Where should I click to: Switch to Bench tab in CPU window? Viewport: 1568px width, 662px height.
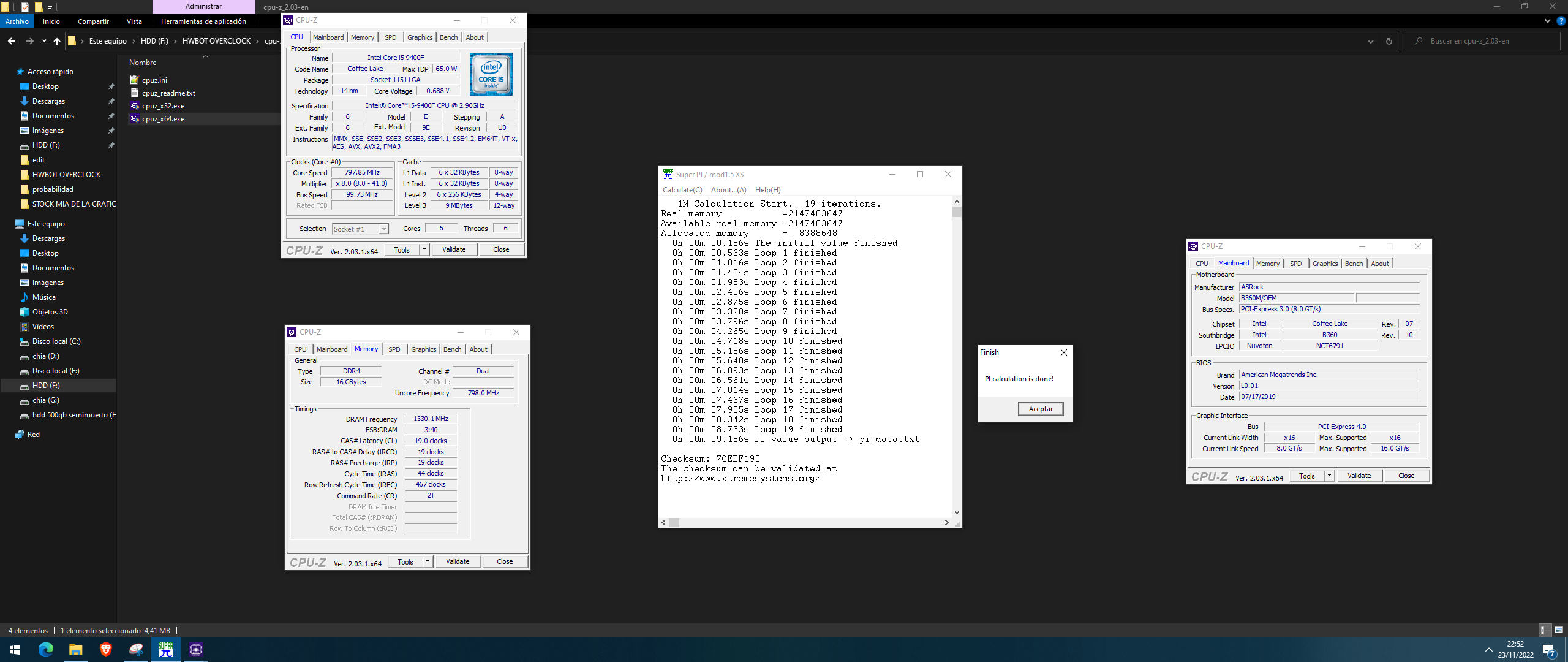448,37
